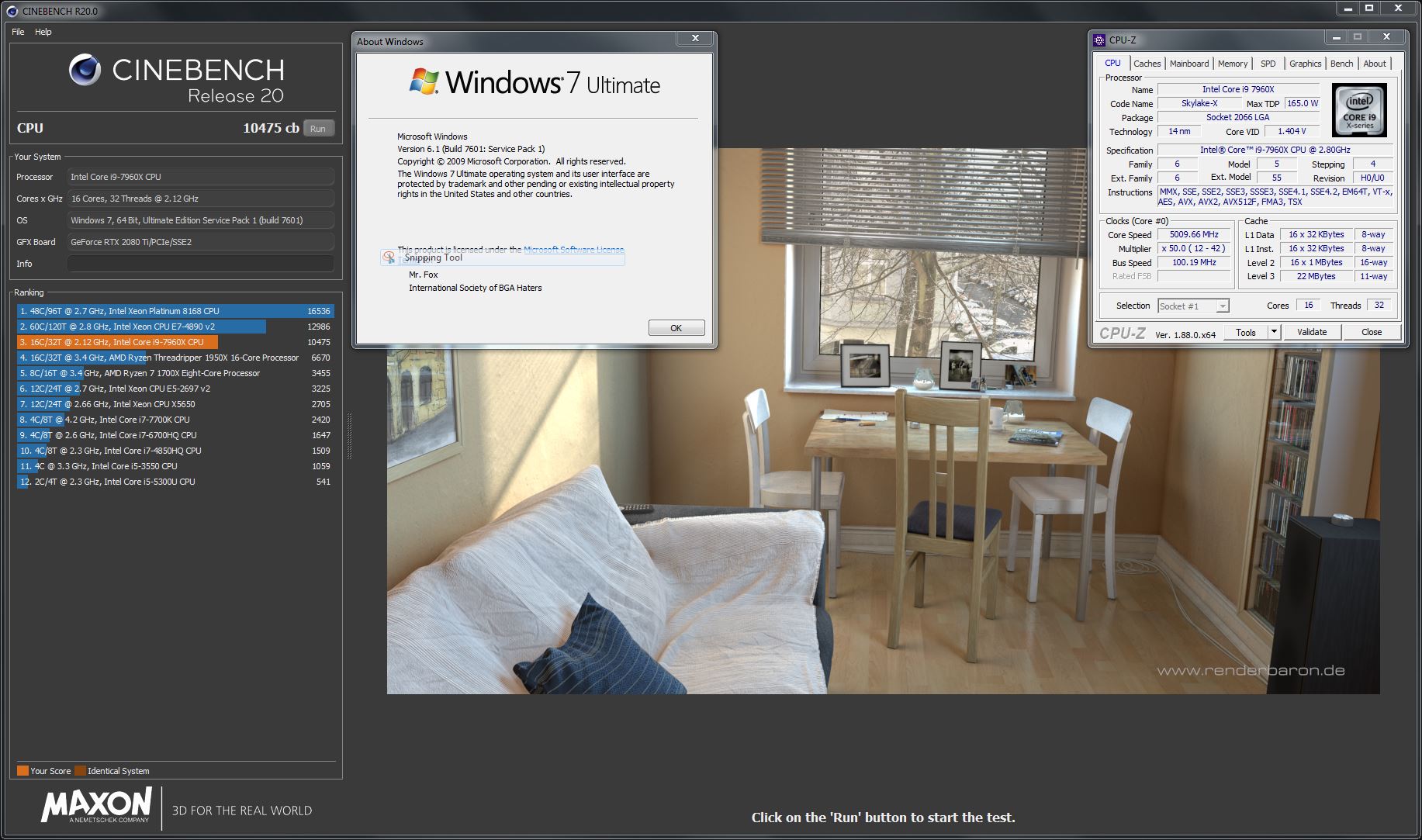The height and width of the screenshot is (840, 1422).
Task: Click the Close button in CPU-Z
Action: click(x=1371, y=332)
